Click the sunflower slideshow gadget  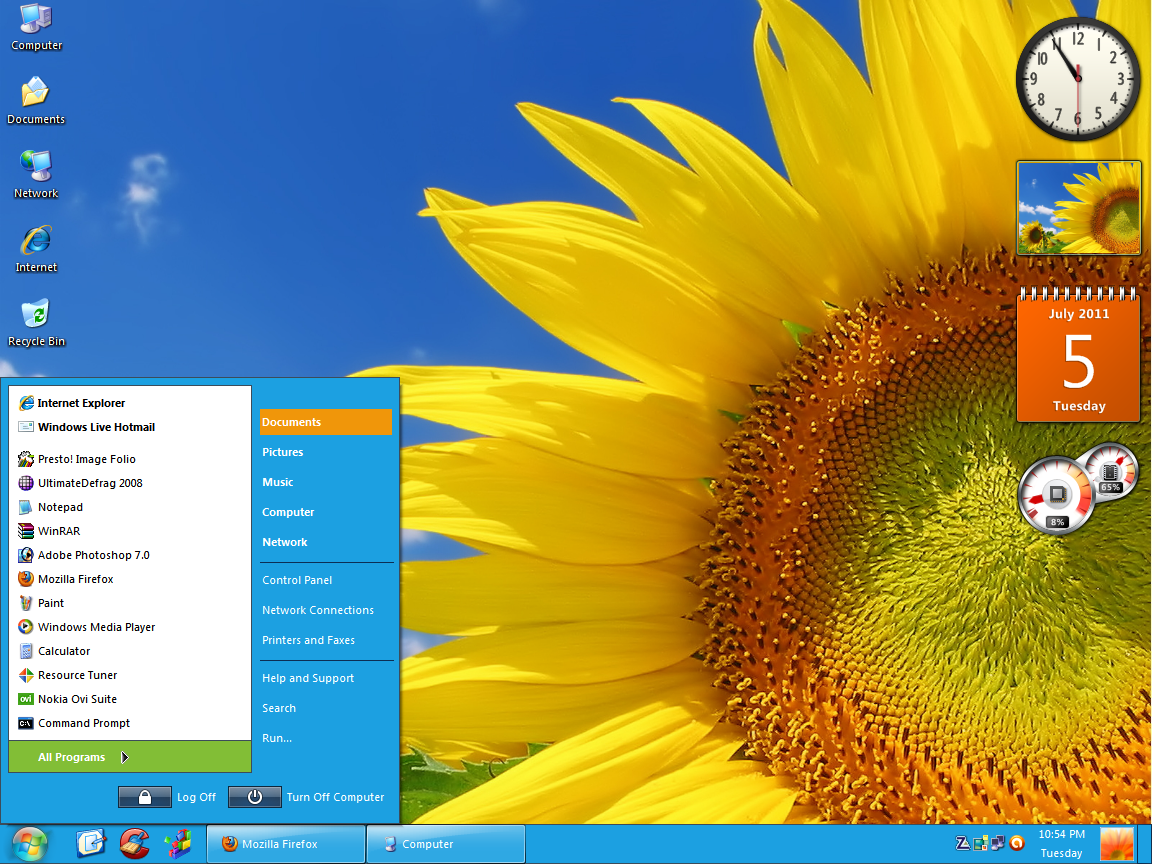tap(1079, 208)
